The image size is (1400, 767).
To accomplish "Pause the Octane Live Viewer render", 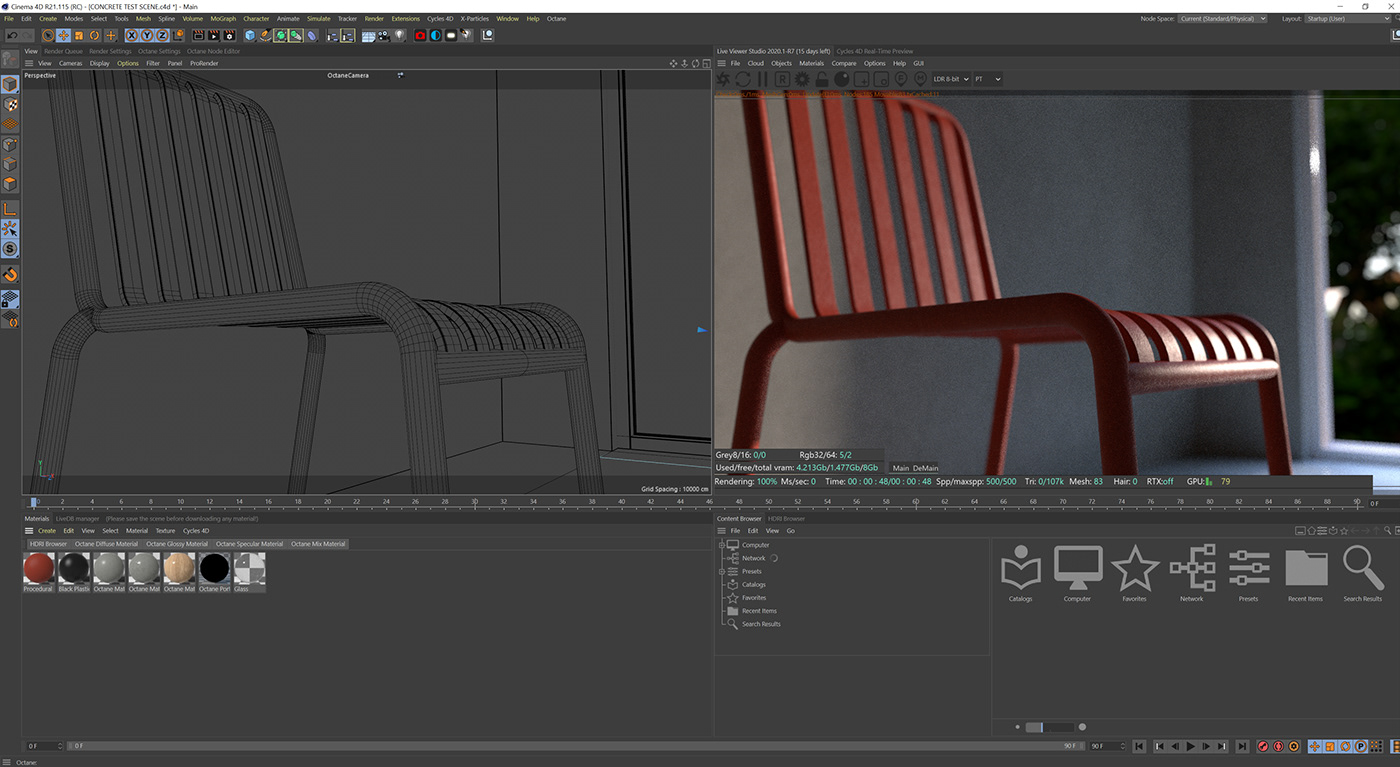I will tap(762, 79).
